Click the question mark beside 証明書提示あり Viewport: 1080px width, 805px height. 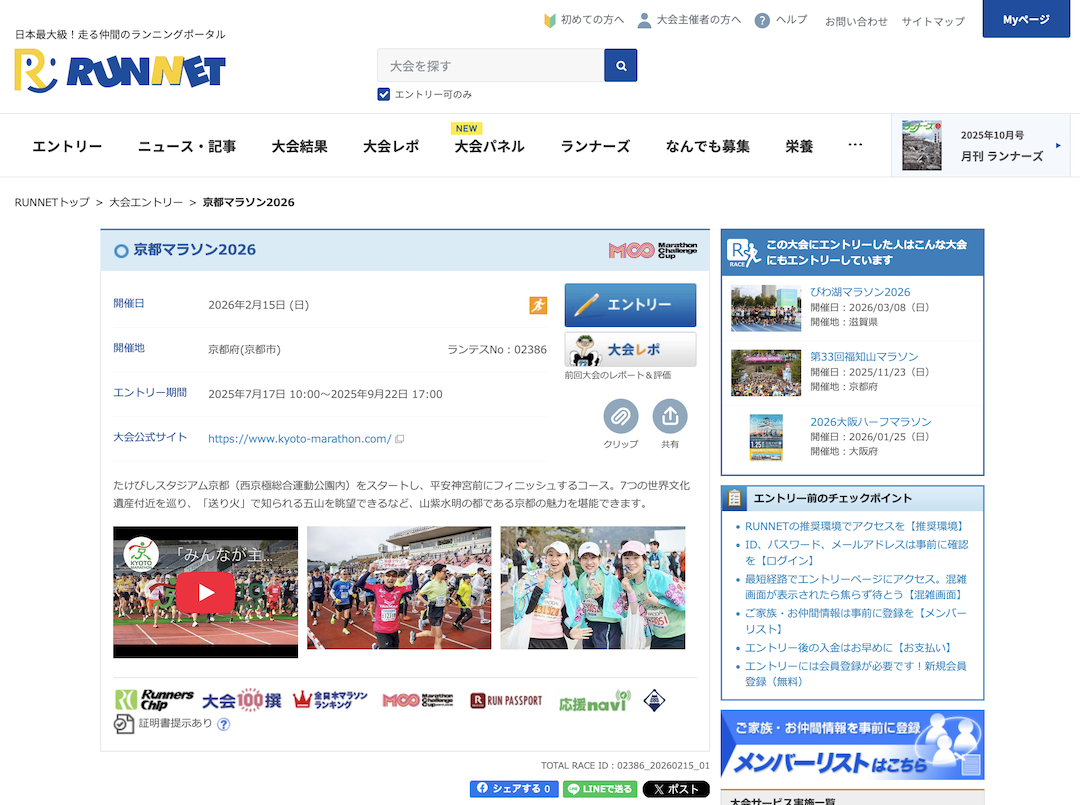click(x=223, y=724)
